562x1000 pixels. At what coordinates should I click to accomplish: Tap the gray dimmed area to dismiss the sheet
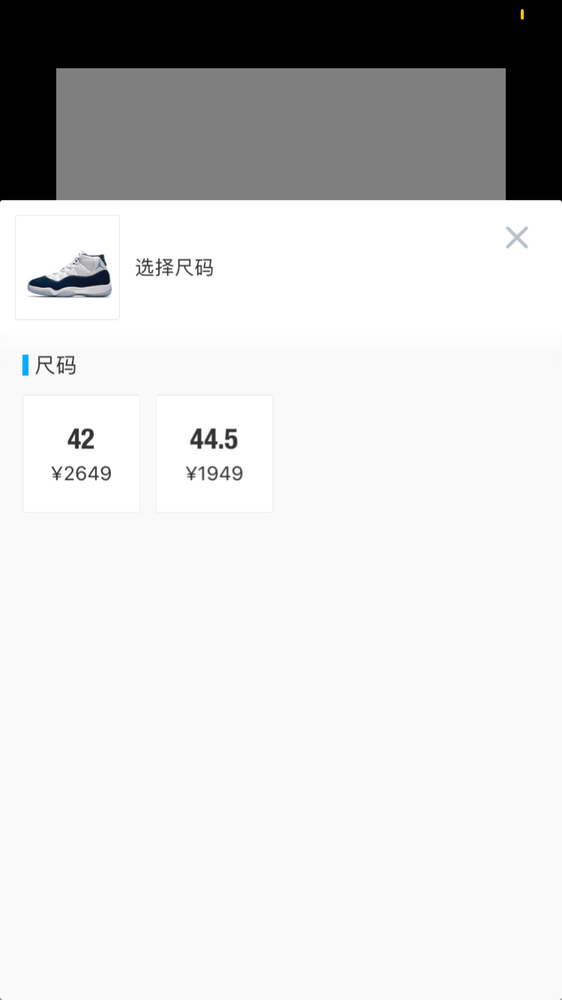coord(281,134)
